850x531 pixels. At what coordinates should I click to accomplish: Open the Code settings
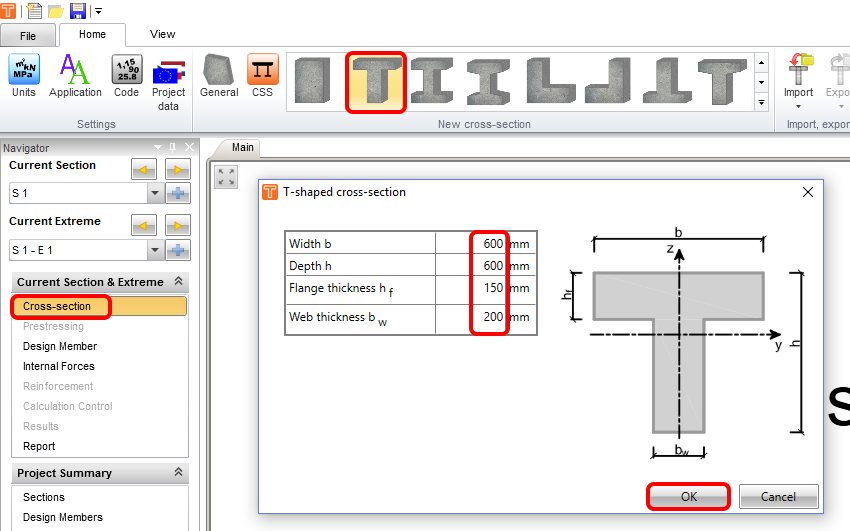point(127,76)
